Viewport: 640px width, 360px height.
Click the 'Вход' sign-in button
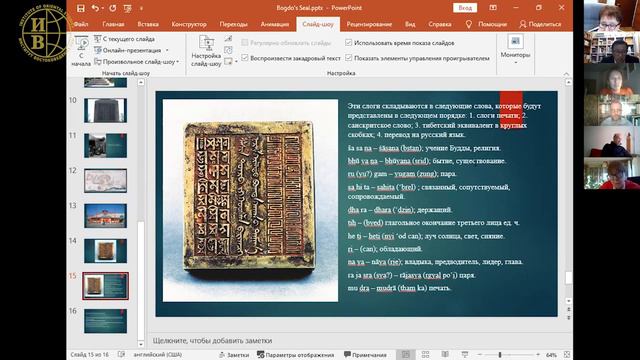pyautogui.click(x=465, y=8)
